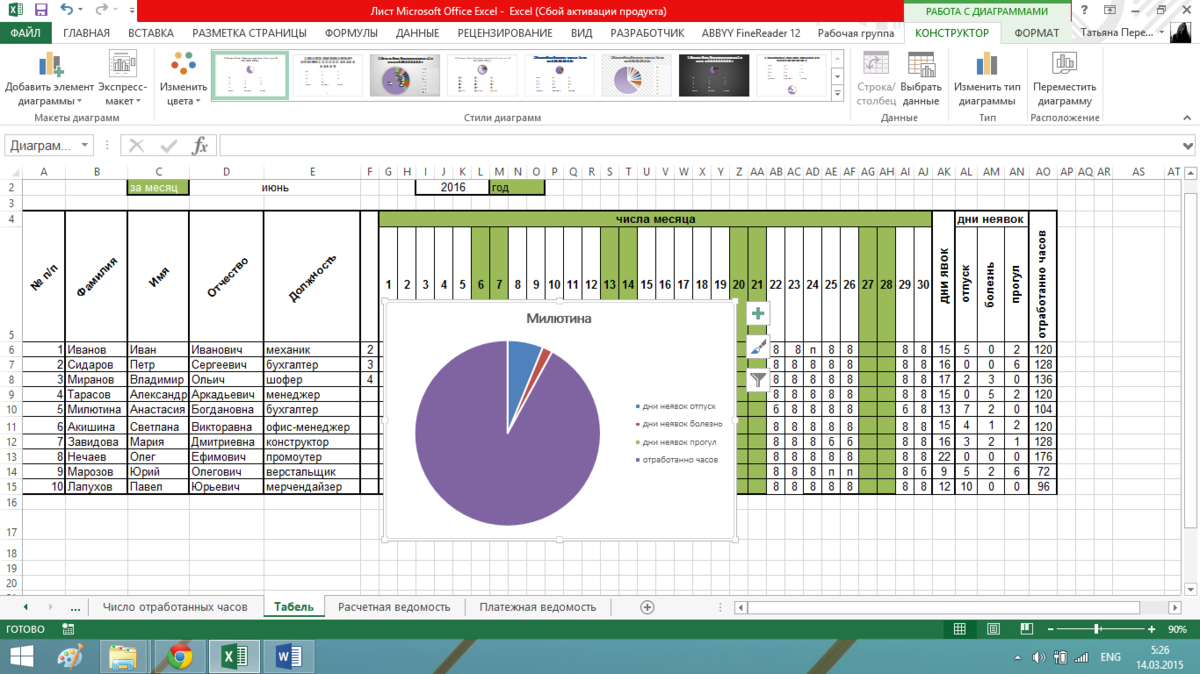The width and height of the screenshot is (1200, 674).
Task: Open Windows Start button
Action: click(20, 657)
